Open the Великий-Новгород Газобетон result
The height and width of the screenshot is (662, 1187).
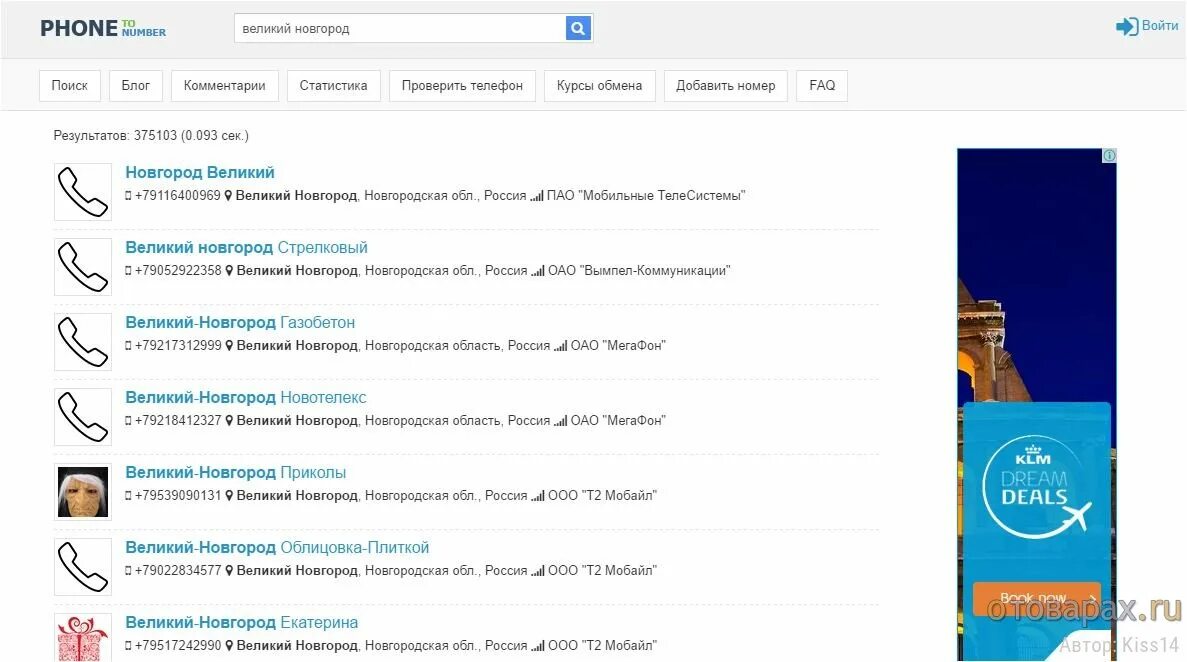click(x=240, y=323)
